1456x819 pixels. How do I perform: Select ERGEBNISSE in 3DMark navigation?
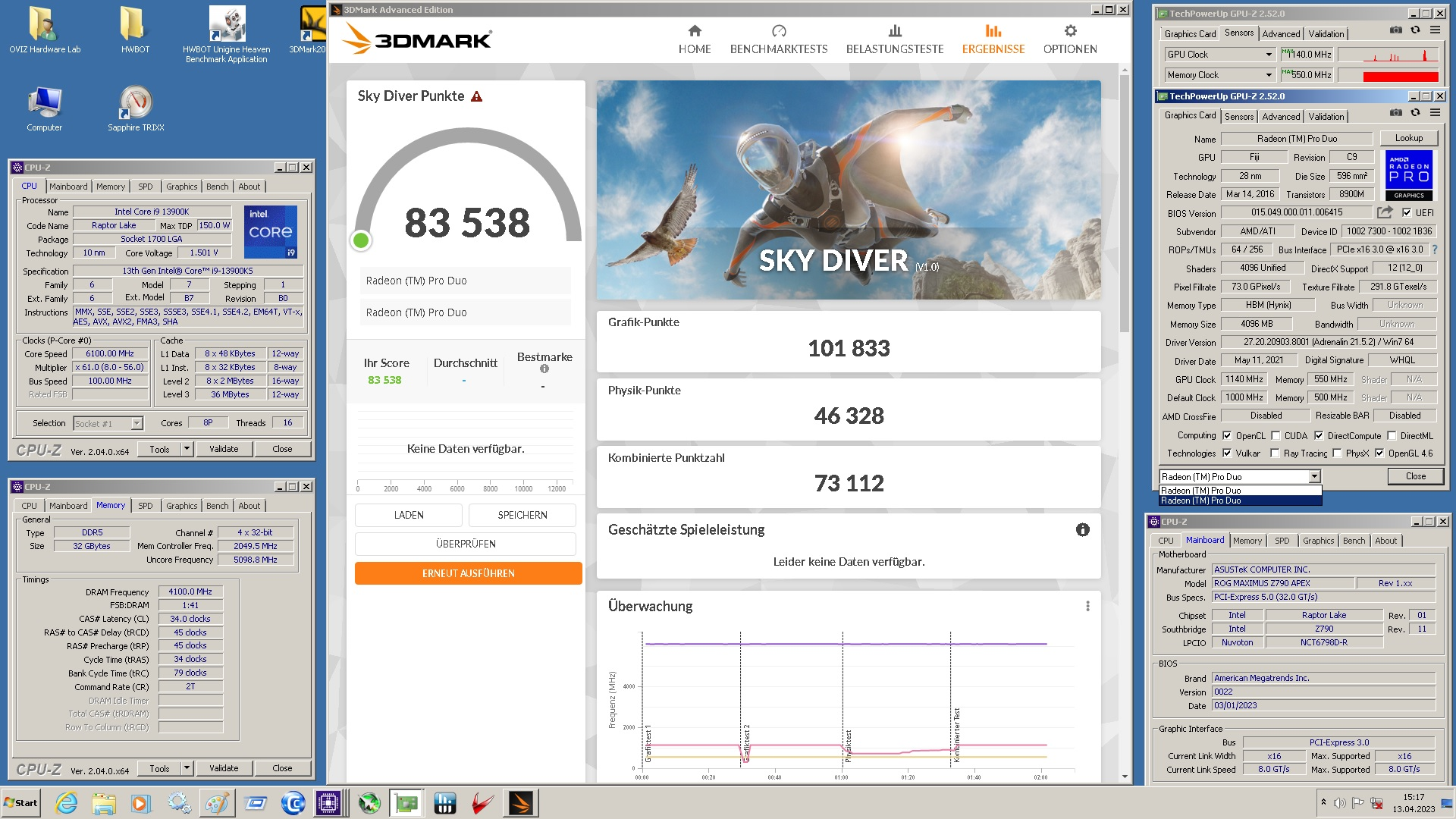click(993, 39)
